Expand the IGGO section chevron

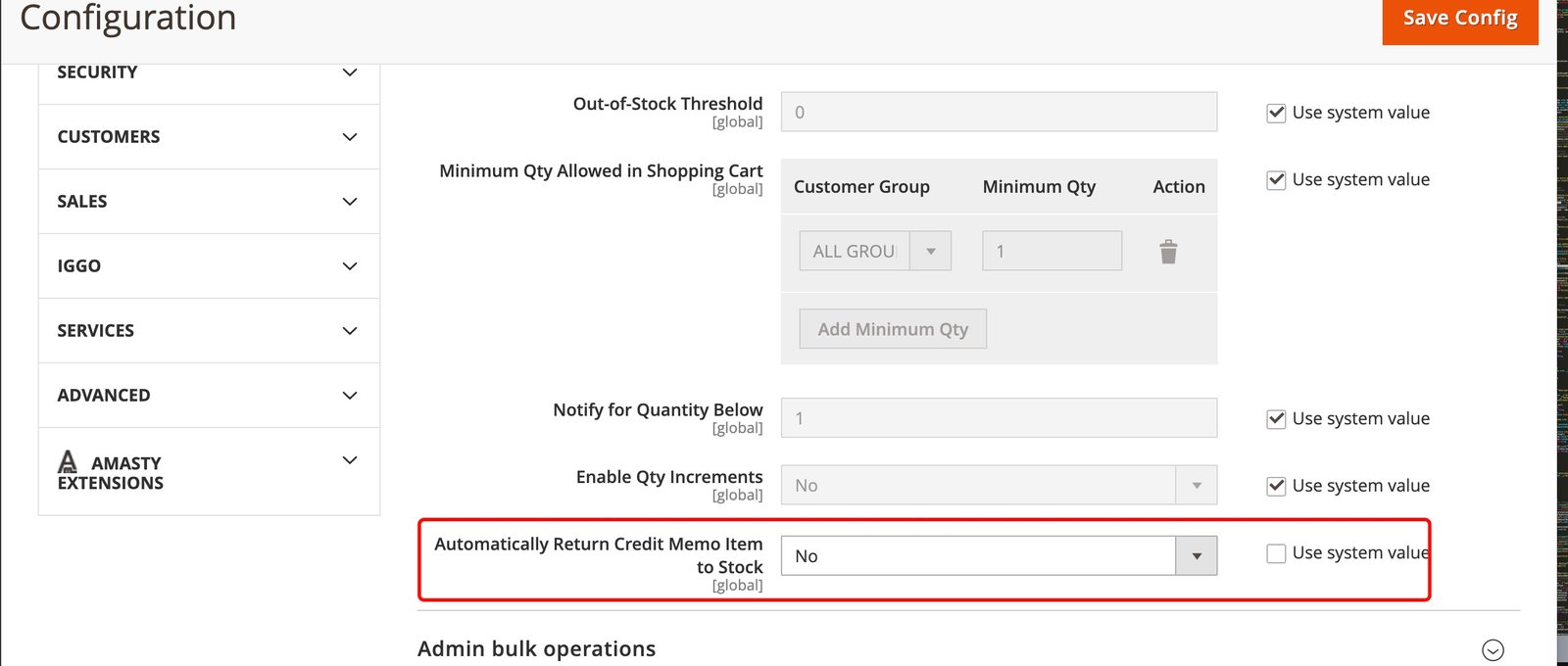(x=350, y=266)
